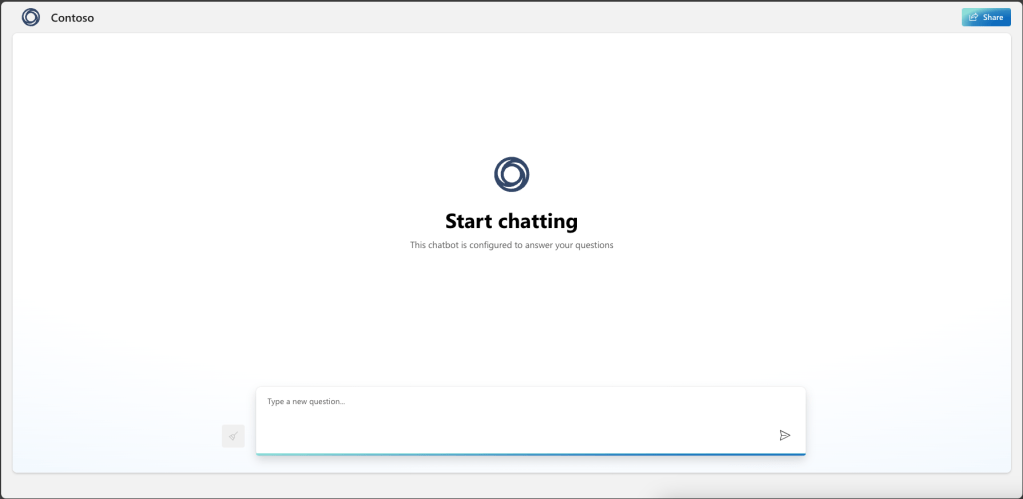Click empty header space left of Share
Screen dimensions: 1023x499
[x=600, y=17]
